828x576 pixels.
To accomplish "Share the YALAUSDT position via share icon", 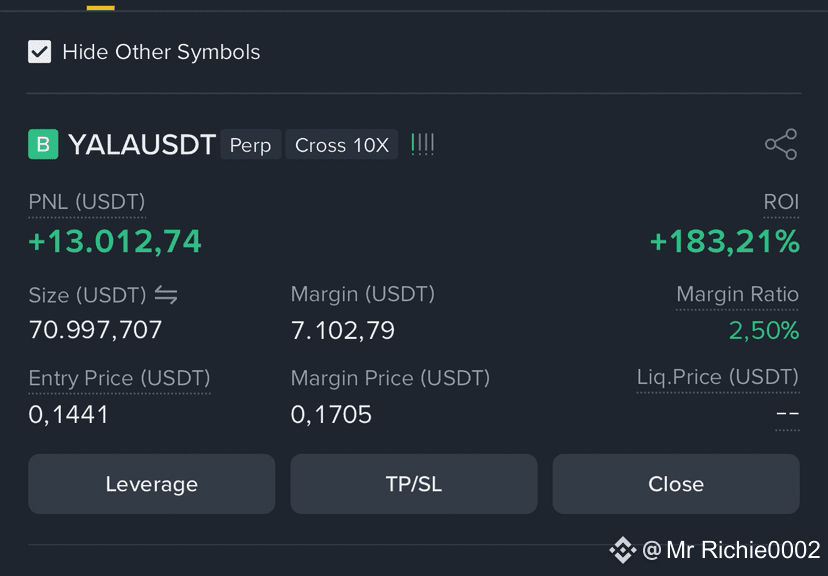I will tap(781, 144).
